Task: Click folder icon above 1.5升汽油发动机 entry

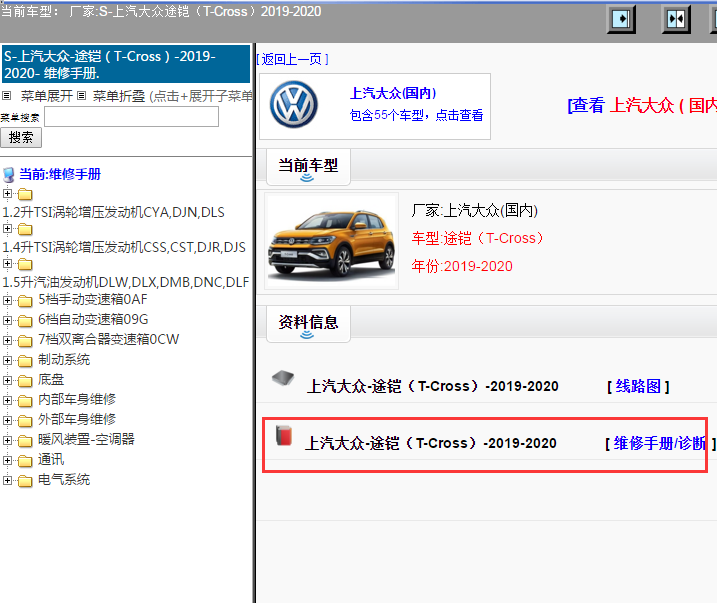Action: pos(25,264)
